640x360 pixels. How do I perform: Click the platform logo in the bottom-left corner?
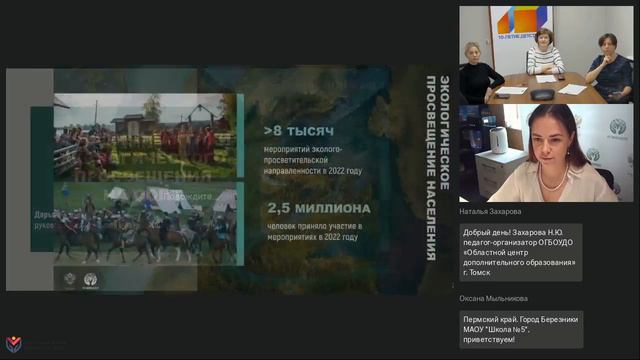pos(14,344)
